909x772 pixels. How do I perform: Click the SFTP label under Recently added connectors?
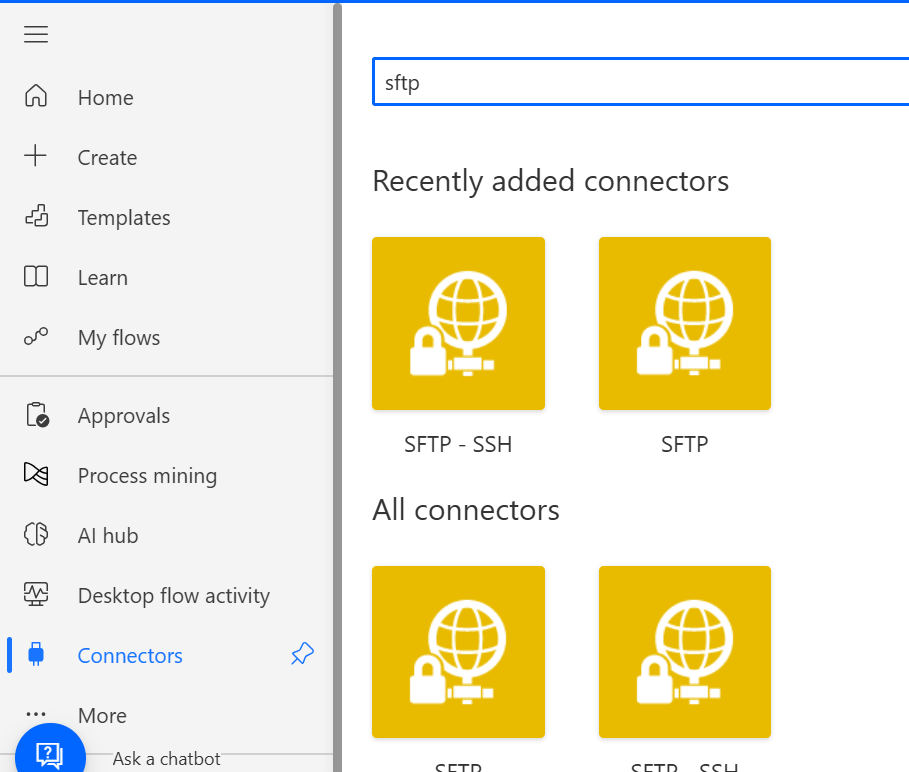tap(685, 445)
